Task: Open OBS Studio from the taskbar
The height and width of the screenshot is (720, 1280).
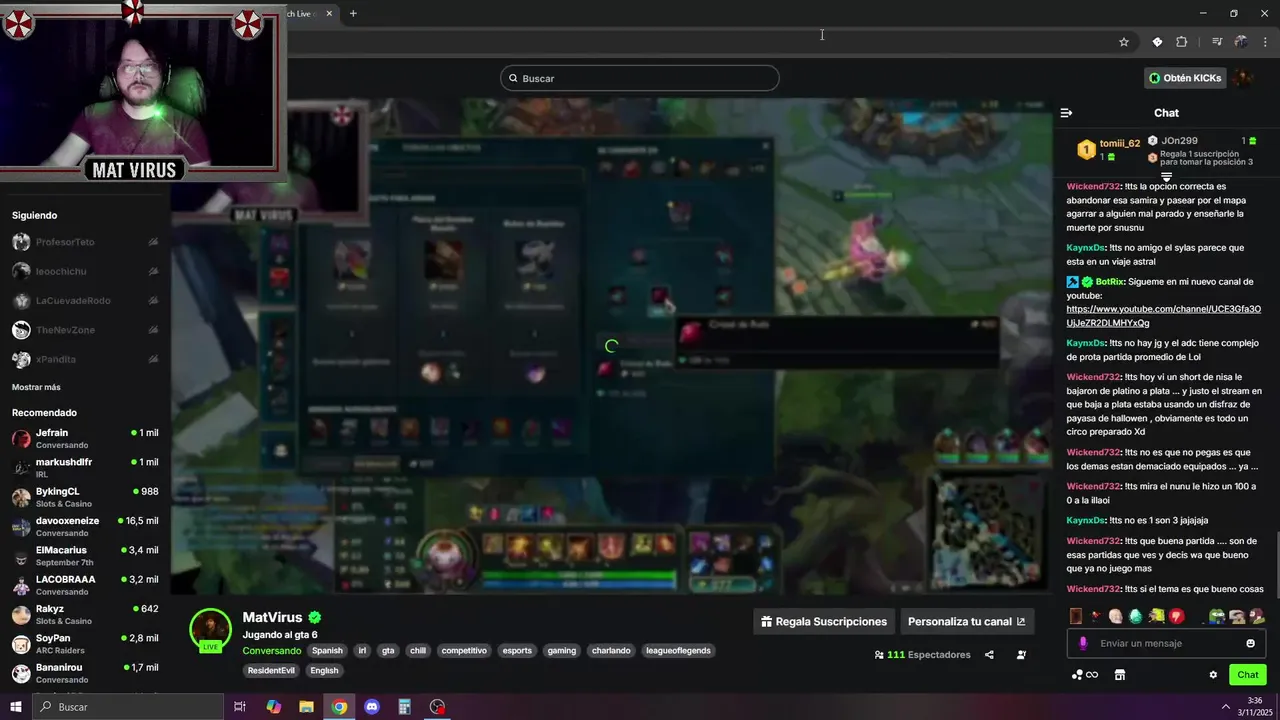Action: coord(437,707)
